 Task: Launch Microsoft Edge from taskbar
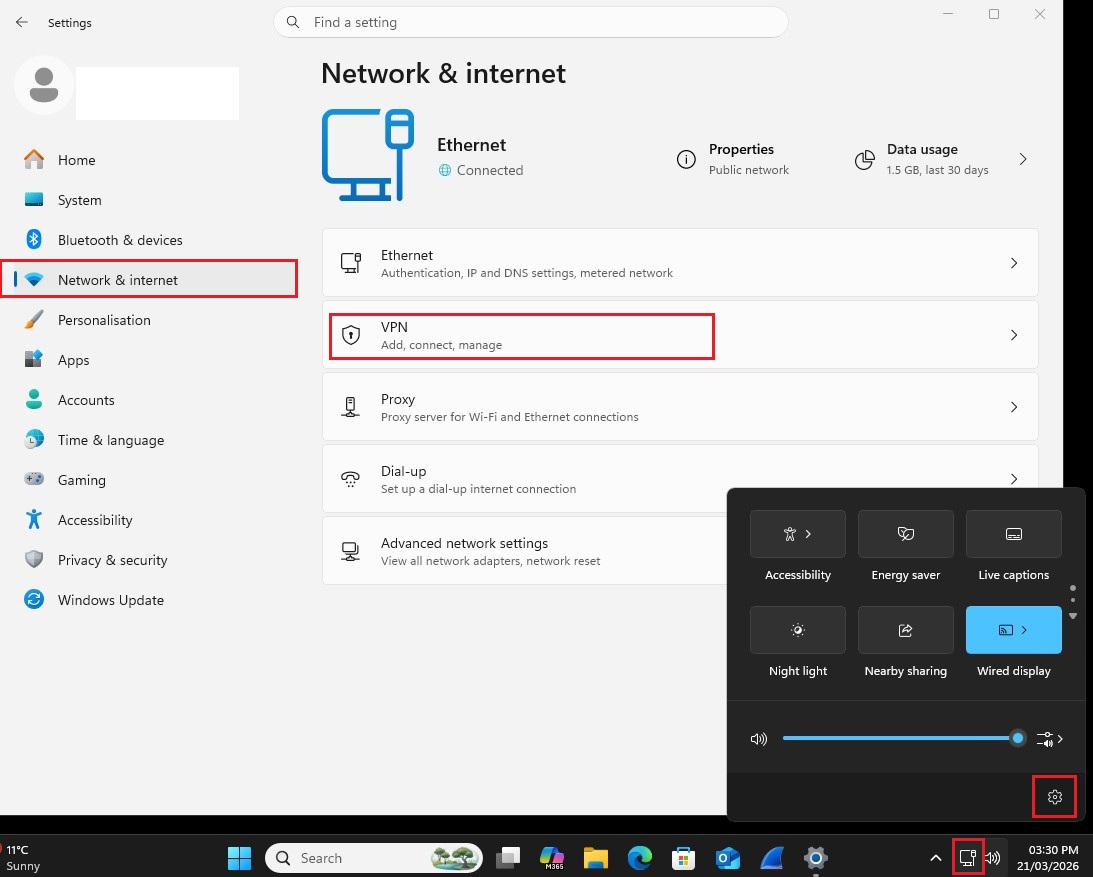(x=640, y=858)
